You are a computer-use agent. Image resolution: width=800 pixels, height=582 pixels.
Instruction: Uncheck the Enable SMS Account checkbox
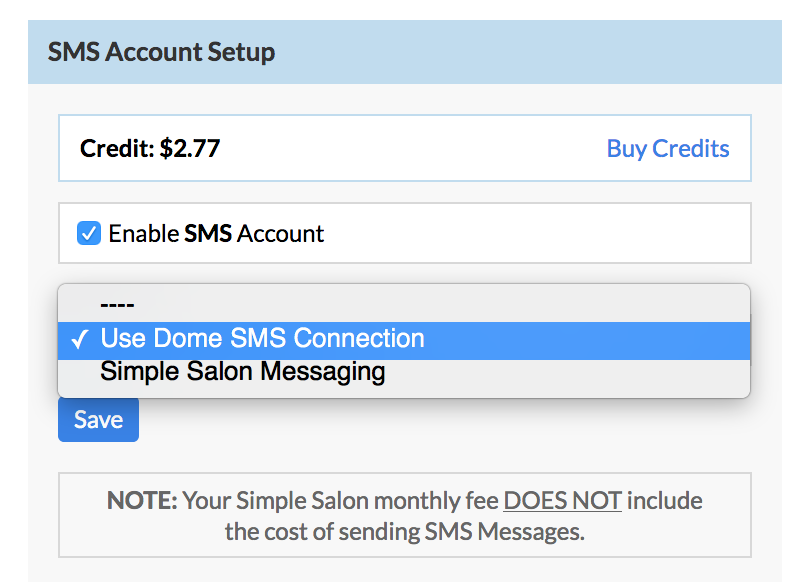point(89,233)
